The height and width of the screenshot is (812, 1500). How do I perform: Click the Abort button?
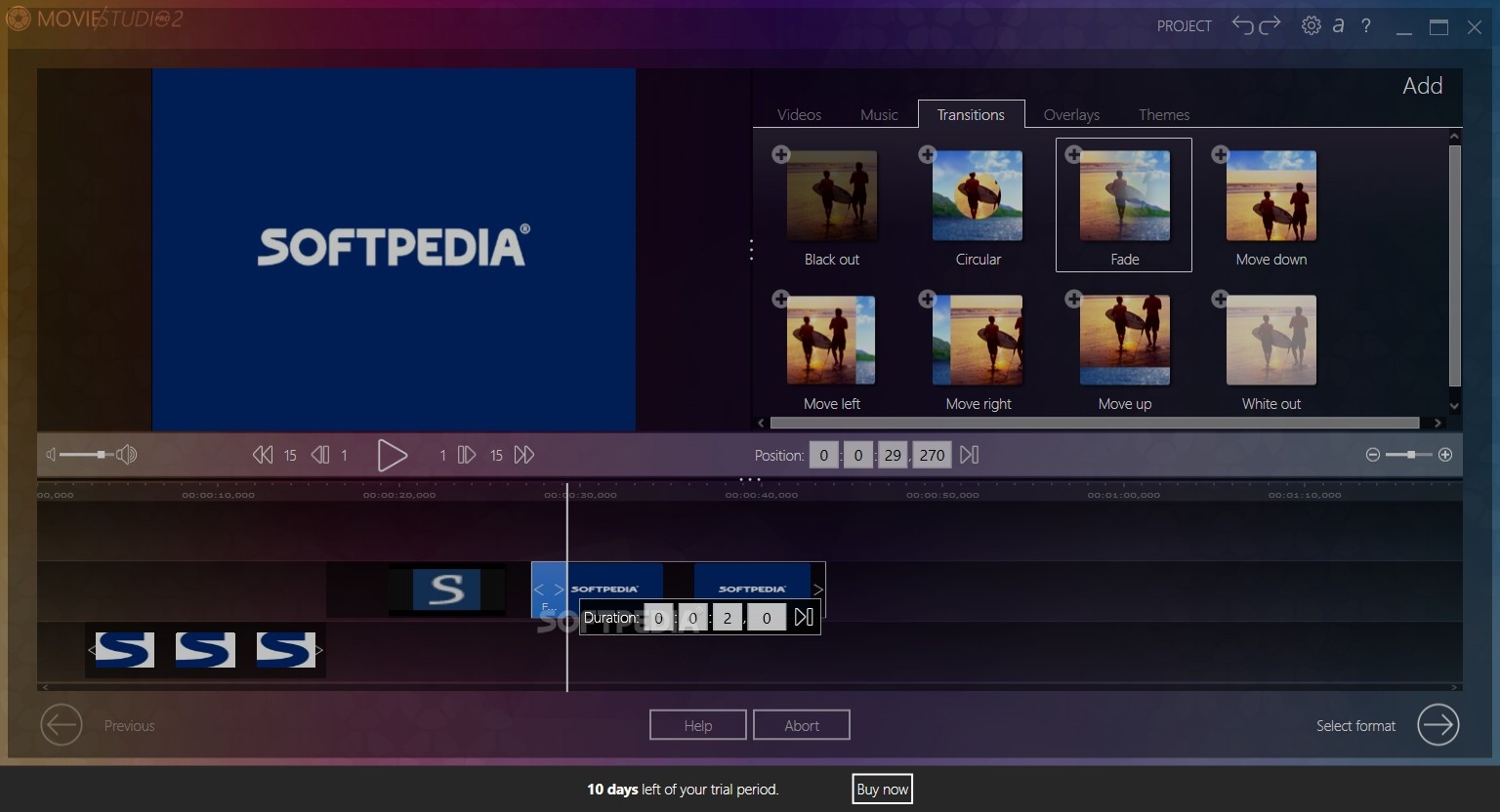[802, 725]
